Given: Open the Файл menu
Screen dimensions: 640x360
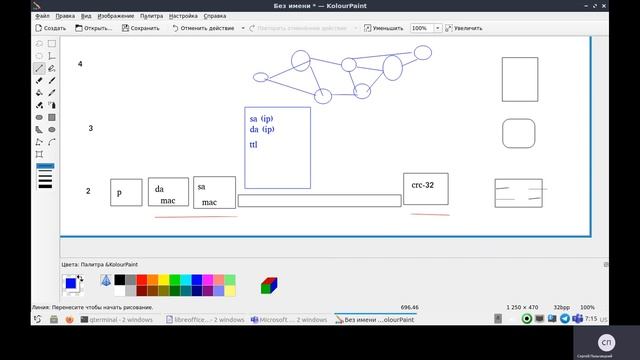Looking at the screenshot, I should (x=42, y=16).
